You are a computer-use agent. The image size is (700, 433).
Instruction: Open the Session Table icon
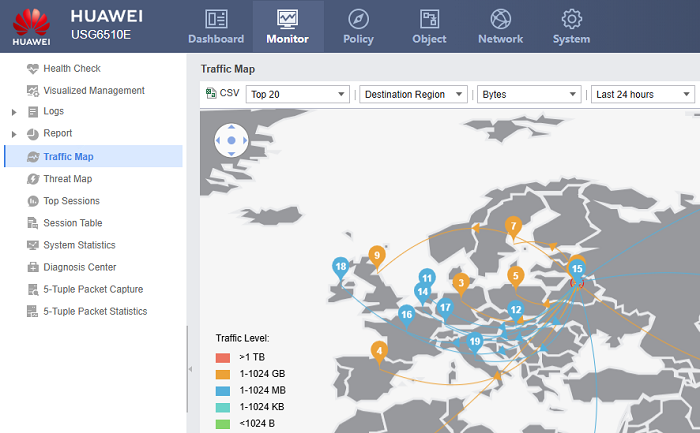point(33,223)
